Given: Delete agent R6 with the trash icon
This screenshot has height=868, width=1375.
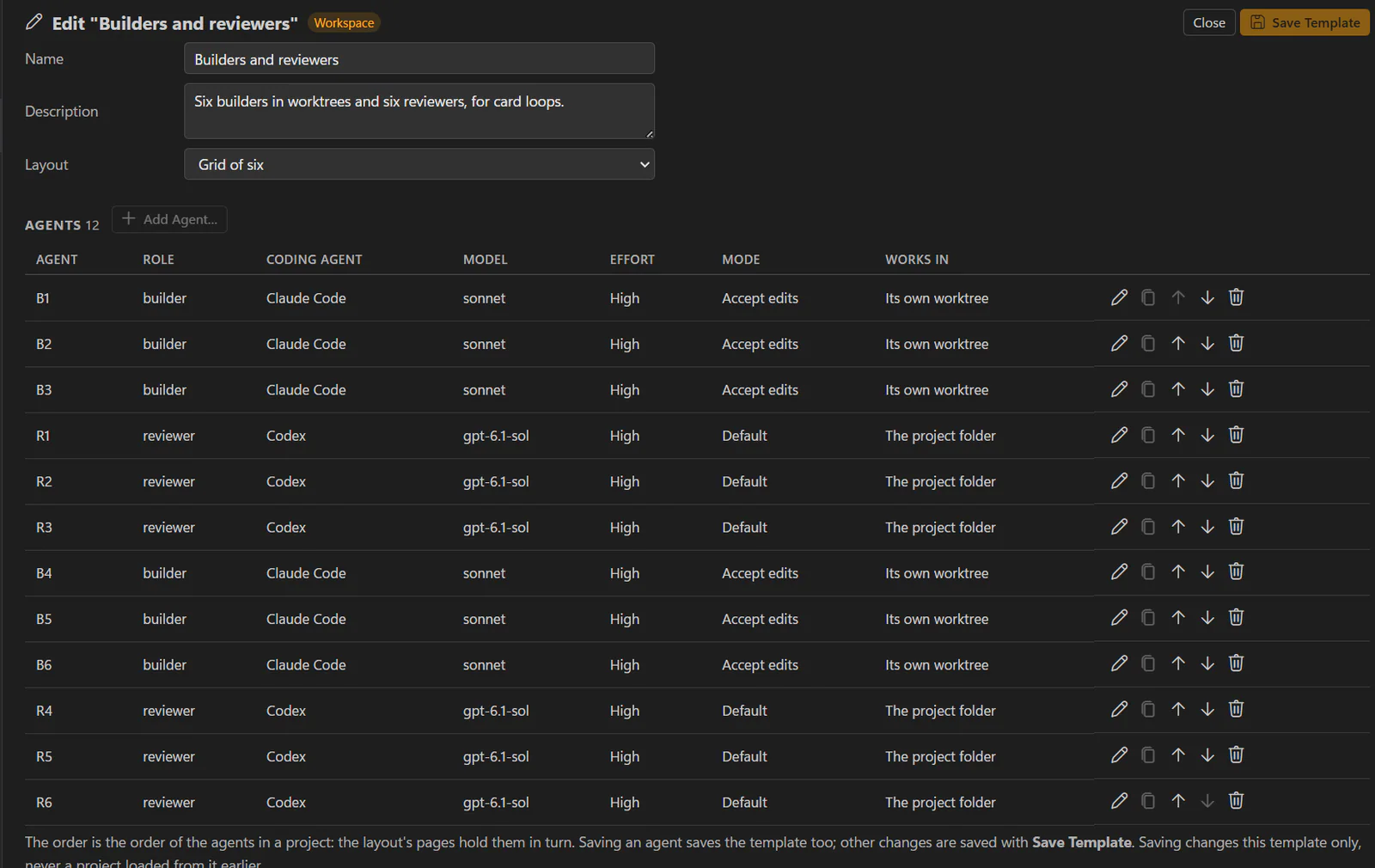Looking at the screenshot, I should point(1236,801).
